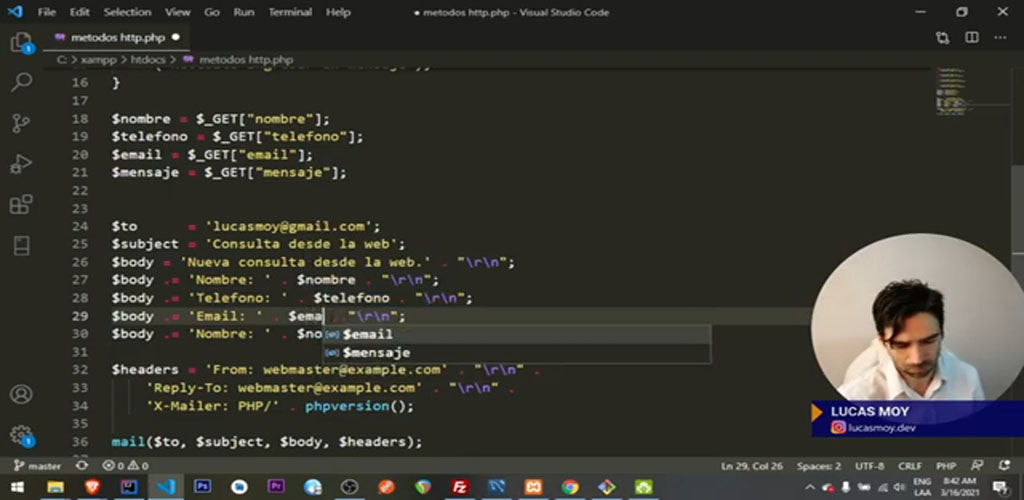Image resolution: width=1024 pixels, height=500 pixels.
Task: Open FileZilla from the taskbar
Action: (460, 487)
